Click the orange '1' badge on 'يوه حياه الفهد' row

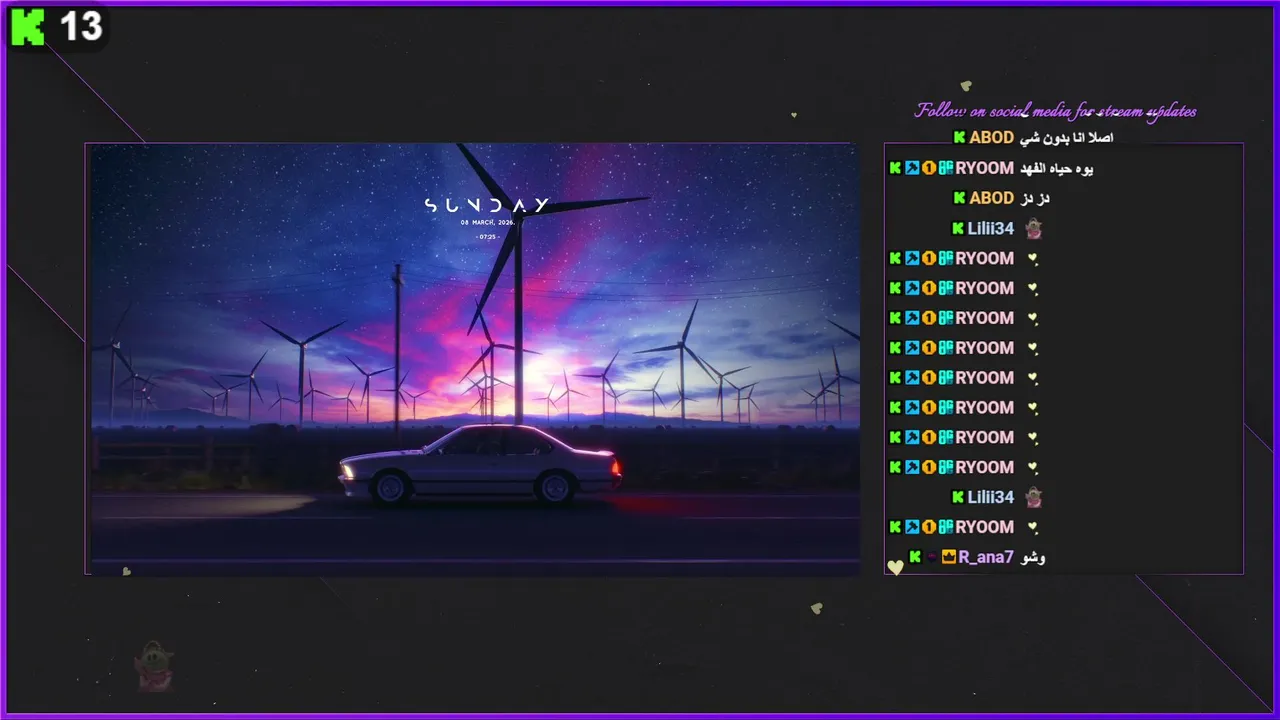pos(929,168)
